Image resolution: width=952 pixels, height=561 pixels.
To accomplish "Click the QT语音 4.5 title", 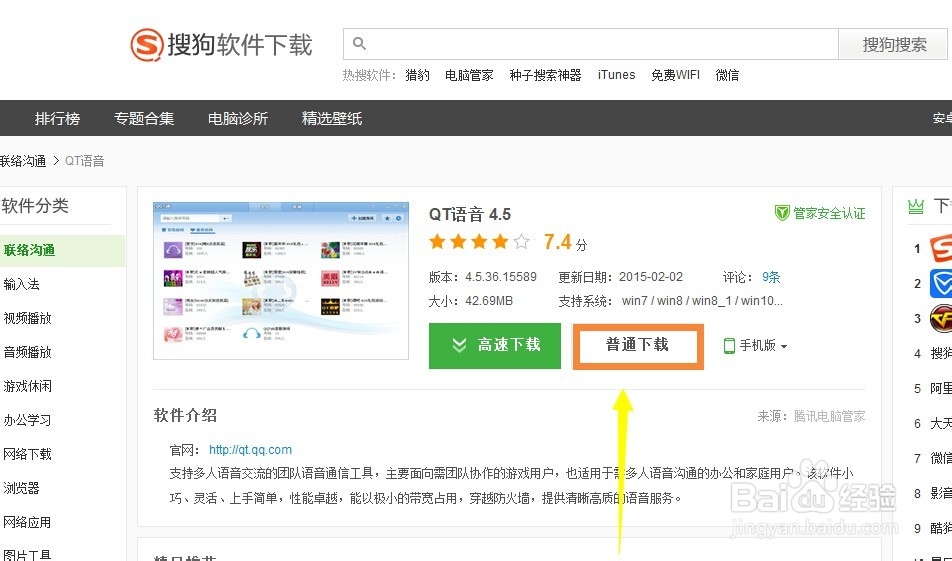I will tap(470, 214).
